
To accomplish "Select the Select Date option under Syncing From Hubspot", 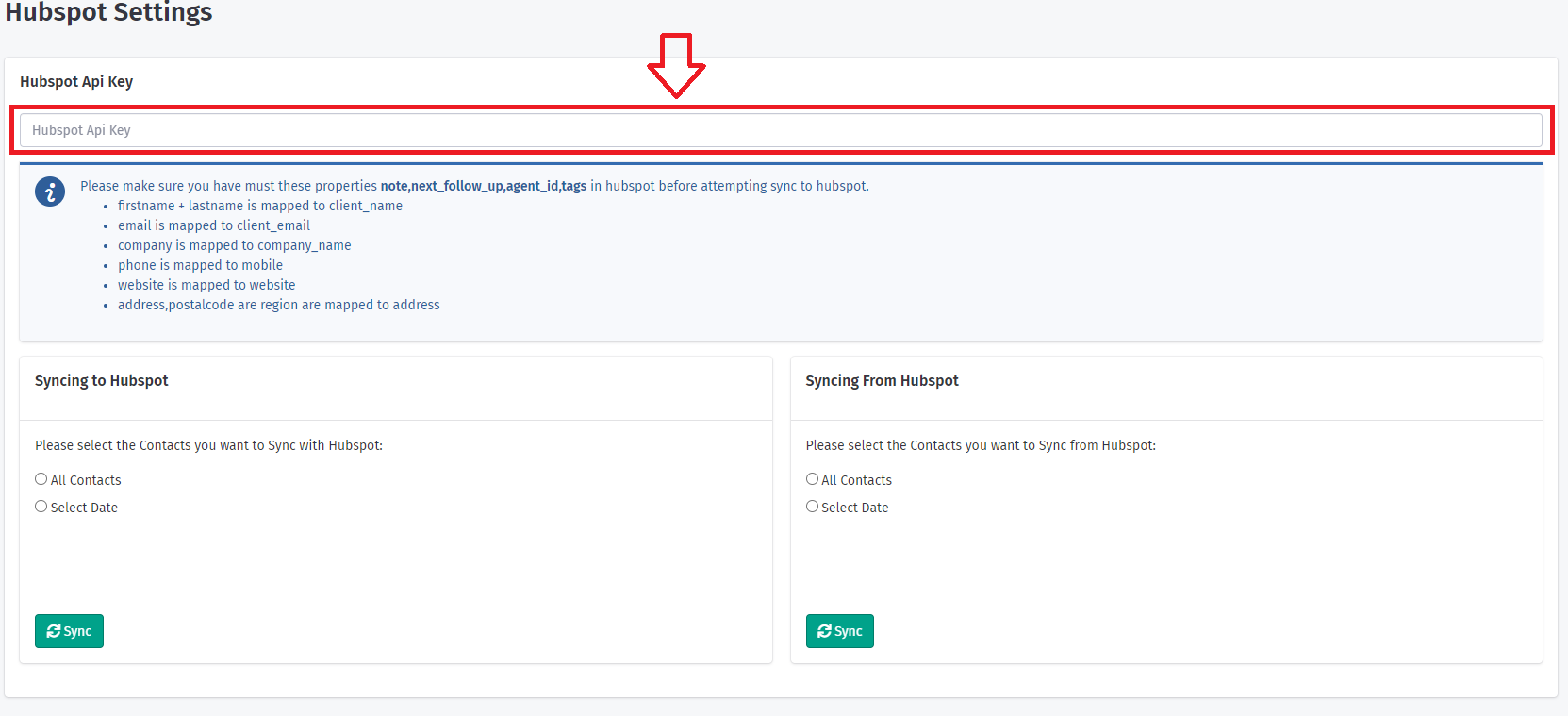I will tap(812, 507).
